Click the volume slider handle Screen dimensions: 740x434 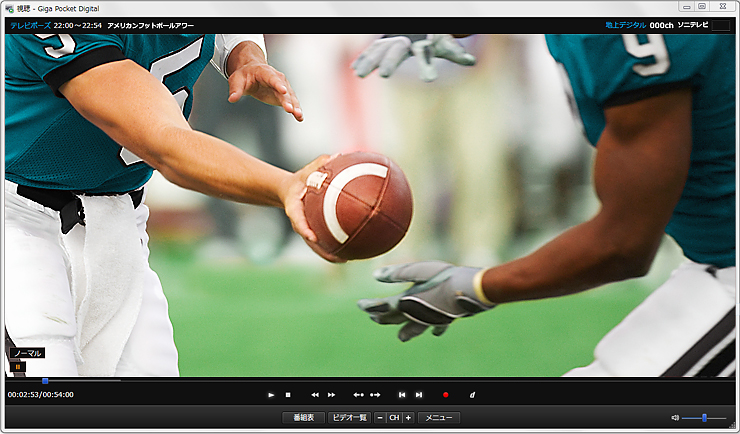(x=705, y=417)
